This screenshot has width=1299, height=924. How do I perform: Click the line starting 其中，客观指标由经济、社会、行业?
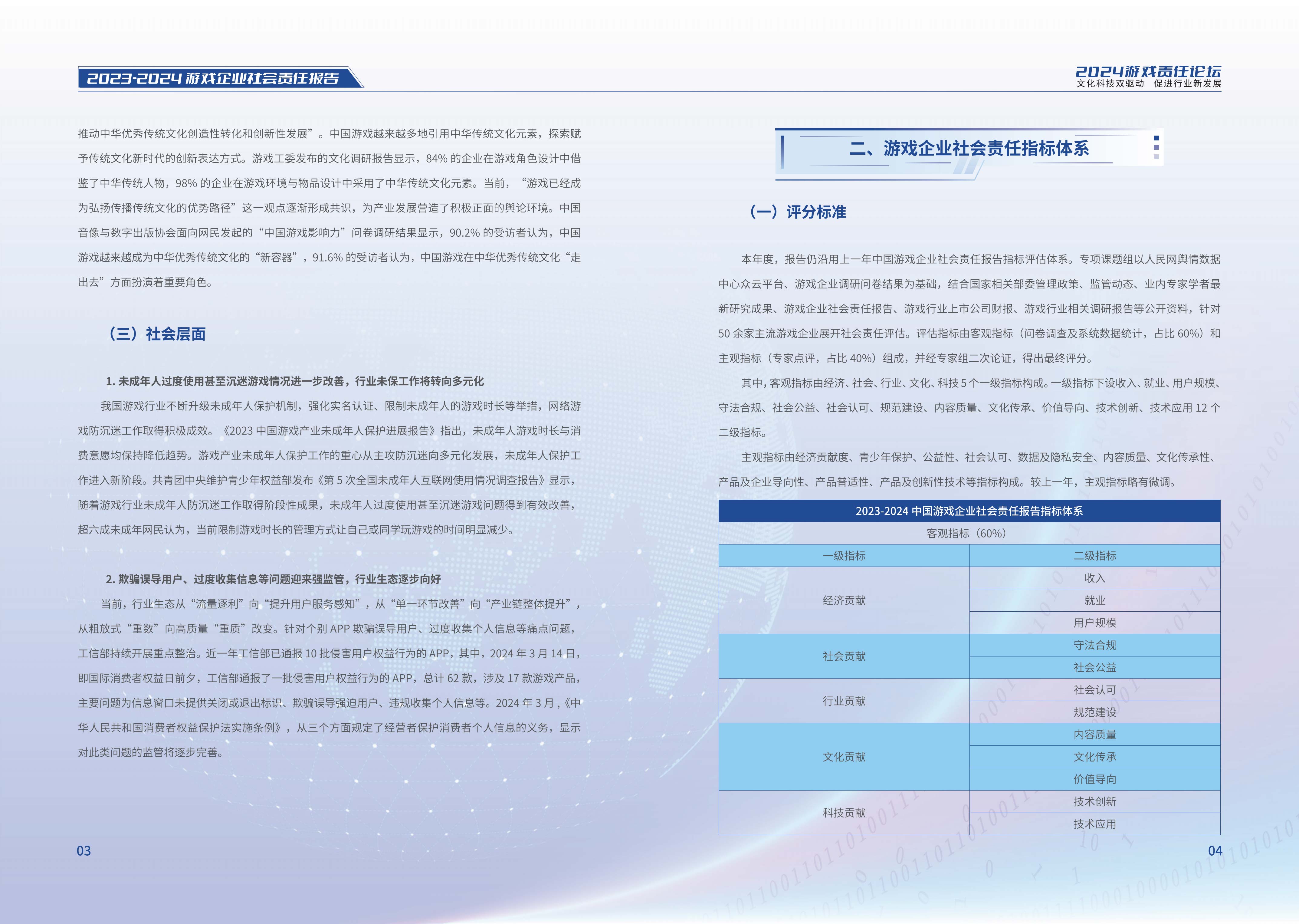click(x=980, y=383)
